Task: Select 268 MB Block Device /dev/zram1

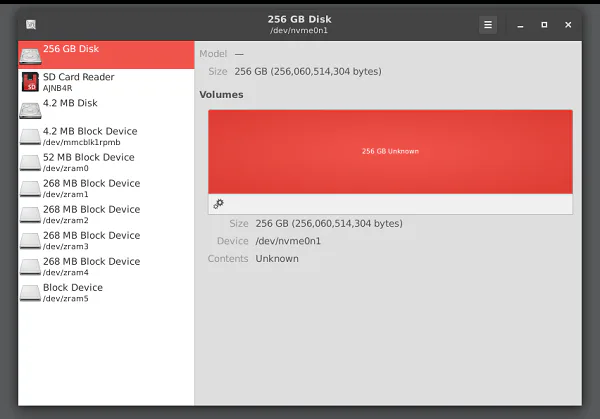Action: [x=106, y=188]
